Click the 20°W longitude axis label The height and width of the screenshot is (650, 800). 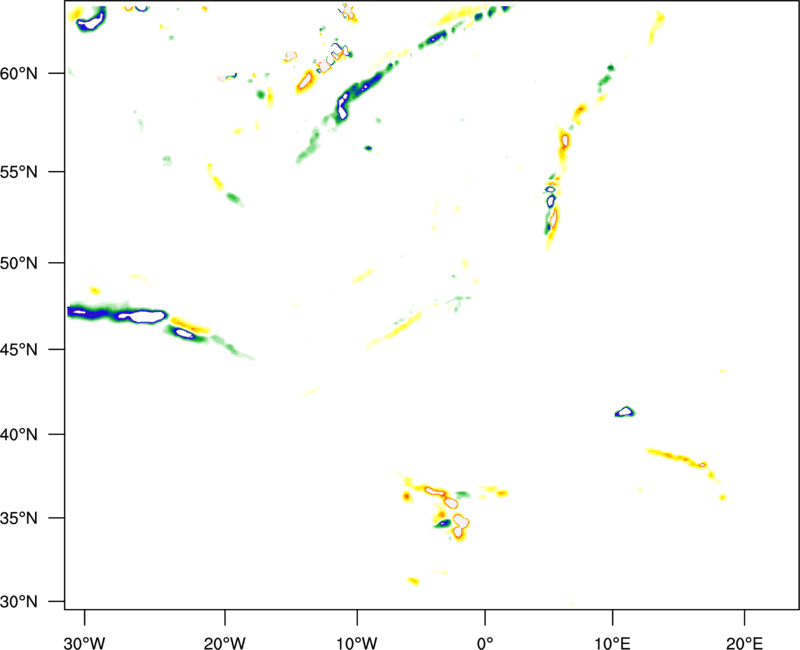tap(225, 643)
